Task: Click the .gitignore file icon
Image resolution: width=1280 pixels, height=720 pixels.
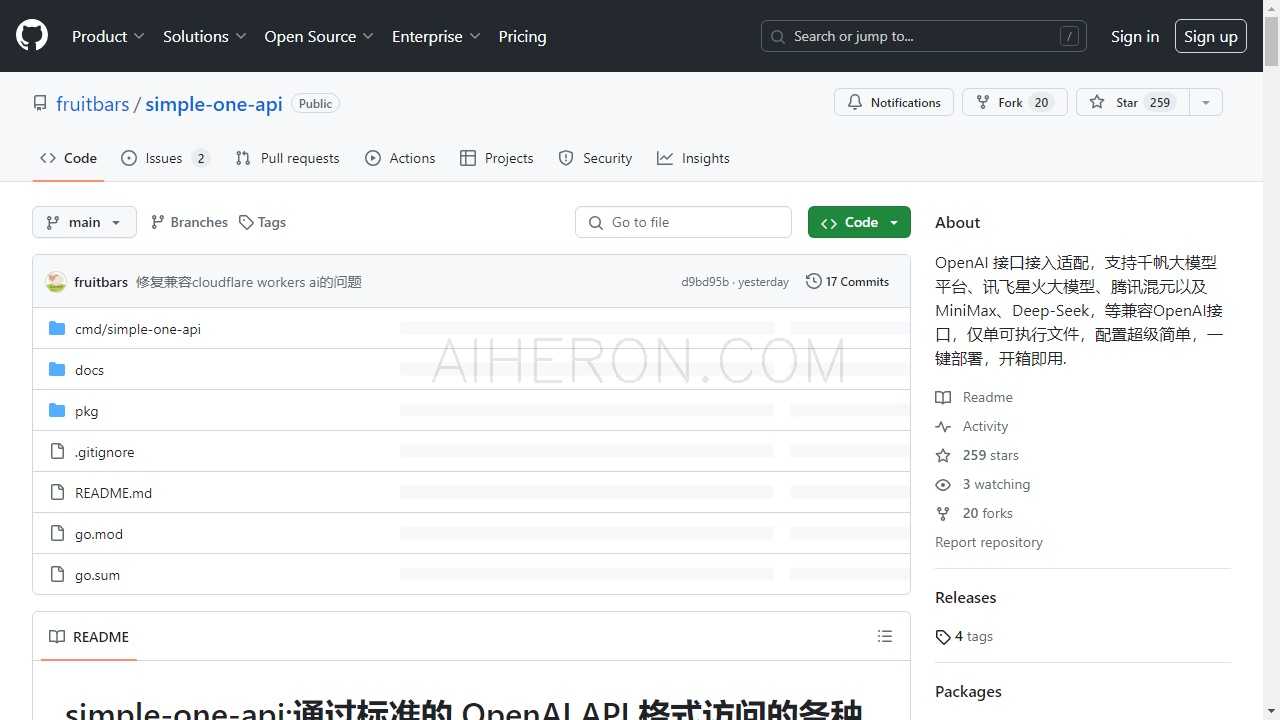Action: coord(57,452)
